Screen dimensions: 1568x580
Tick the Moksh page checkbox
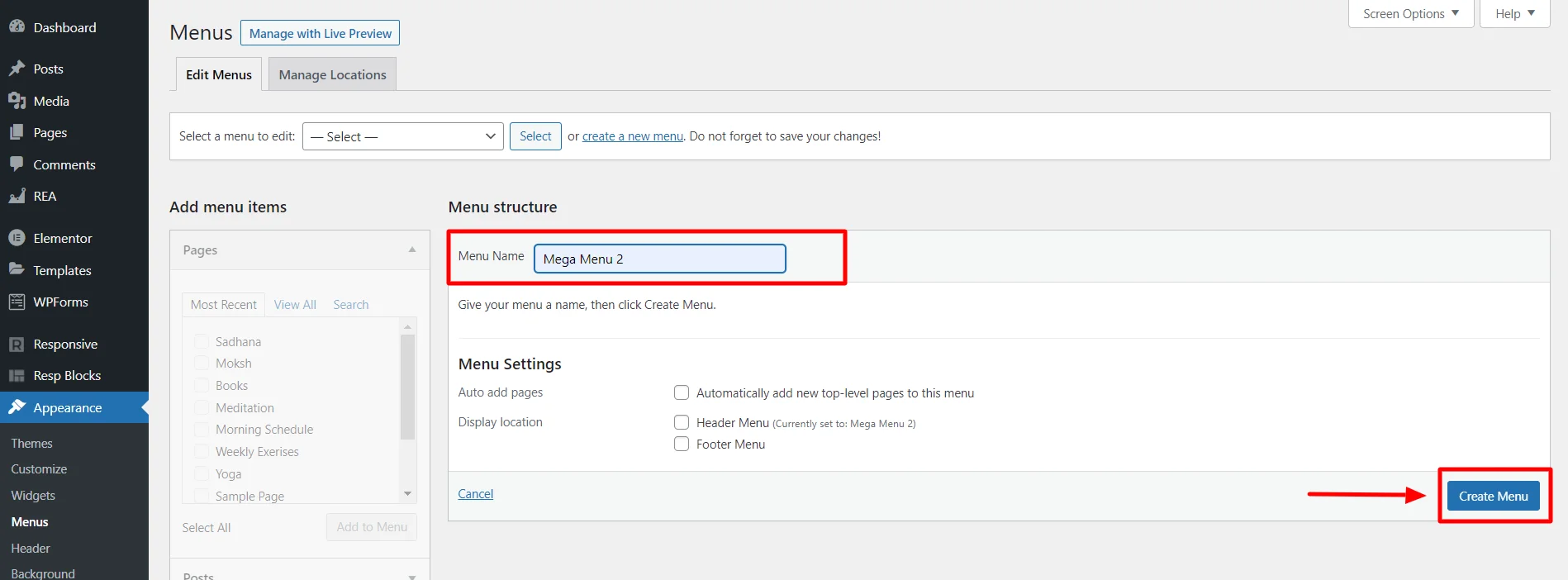pyautogui.click(x=202, y=363)
